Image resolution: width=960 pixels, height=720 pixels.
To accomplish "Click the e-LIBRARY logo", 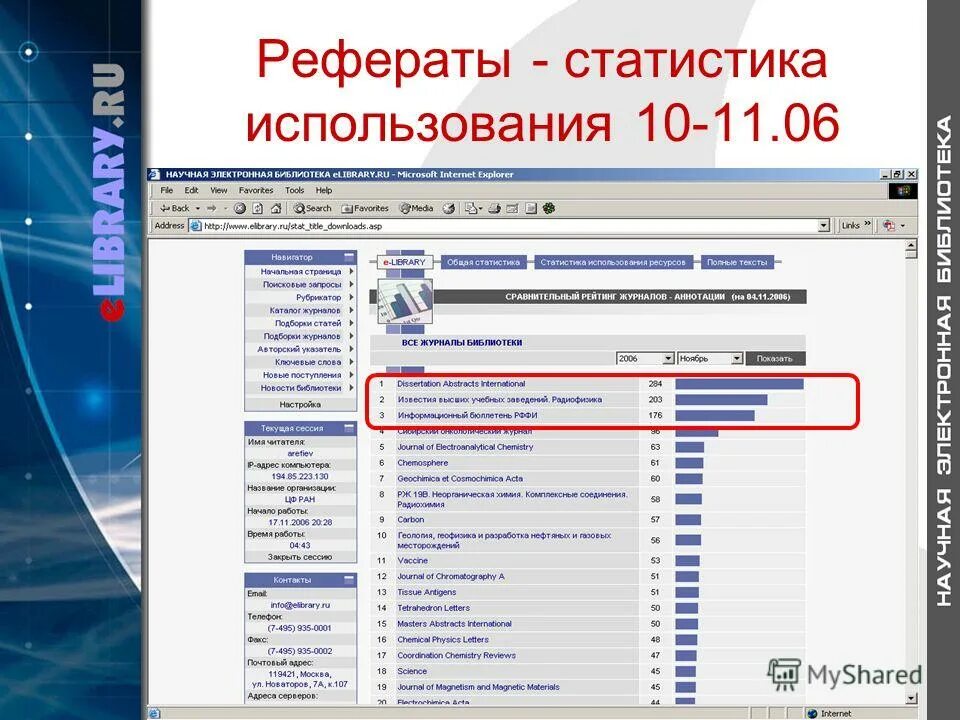I will (404, 261).
